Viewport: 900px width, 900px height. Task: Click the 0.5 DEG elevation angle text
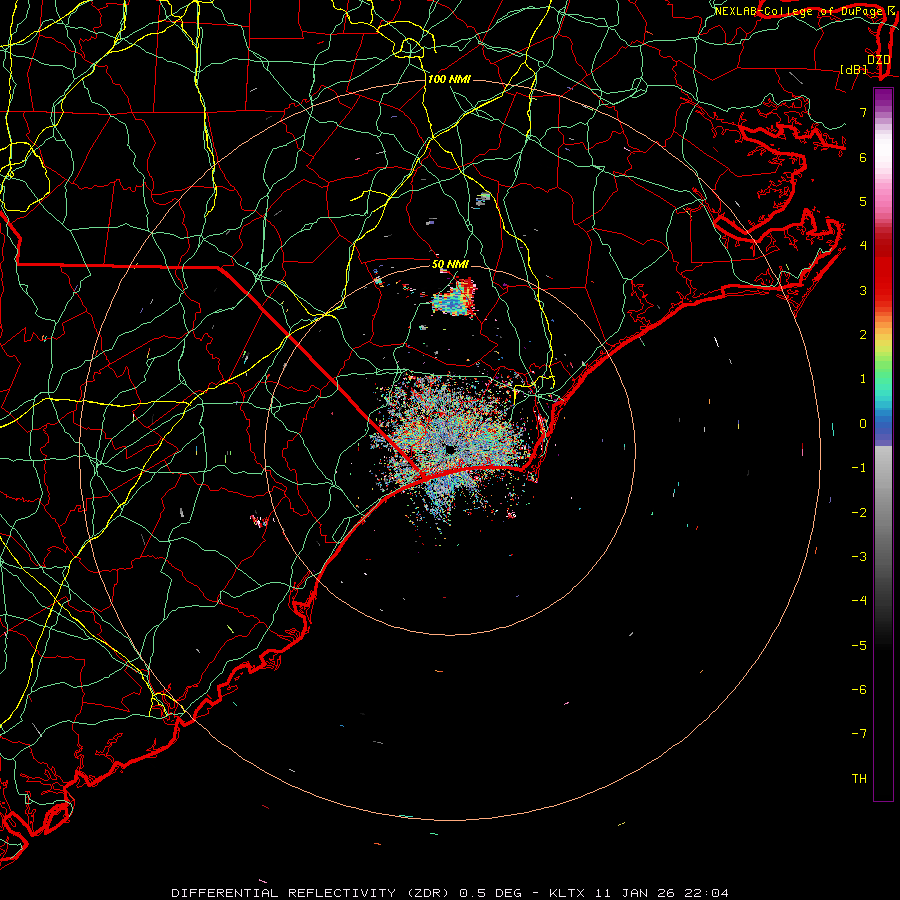click(490, 893)
